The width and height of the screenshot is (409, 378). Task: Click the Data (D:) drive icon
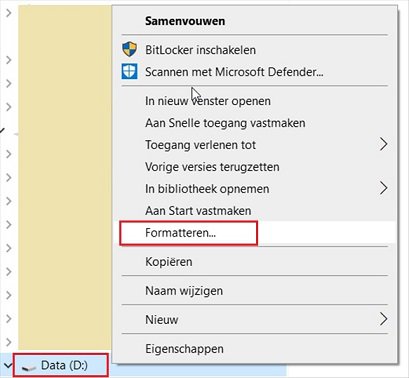tap(29, 367)
